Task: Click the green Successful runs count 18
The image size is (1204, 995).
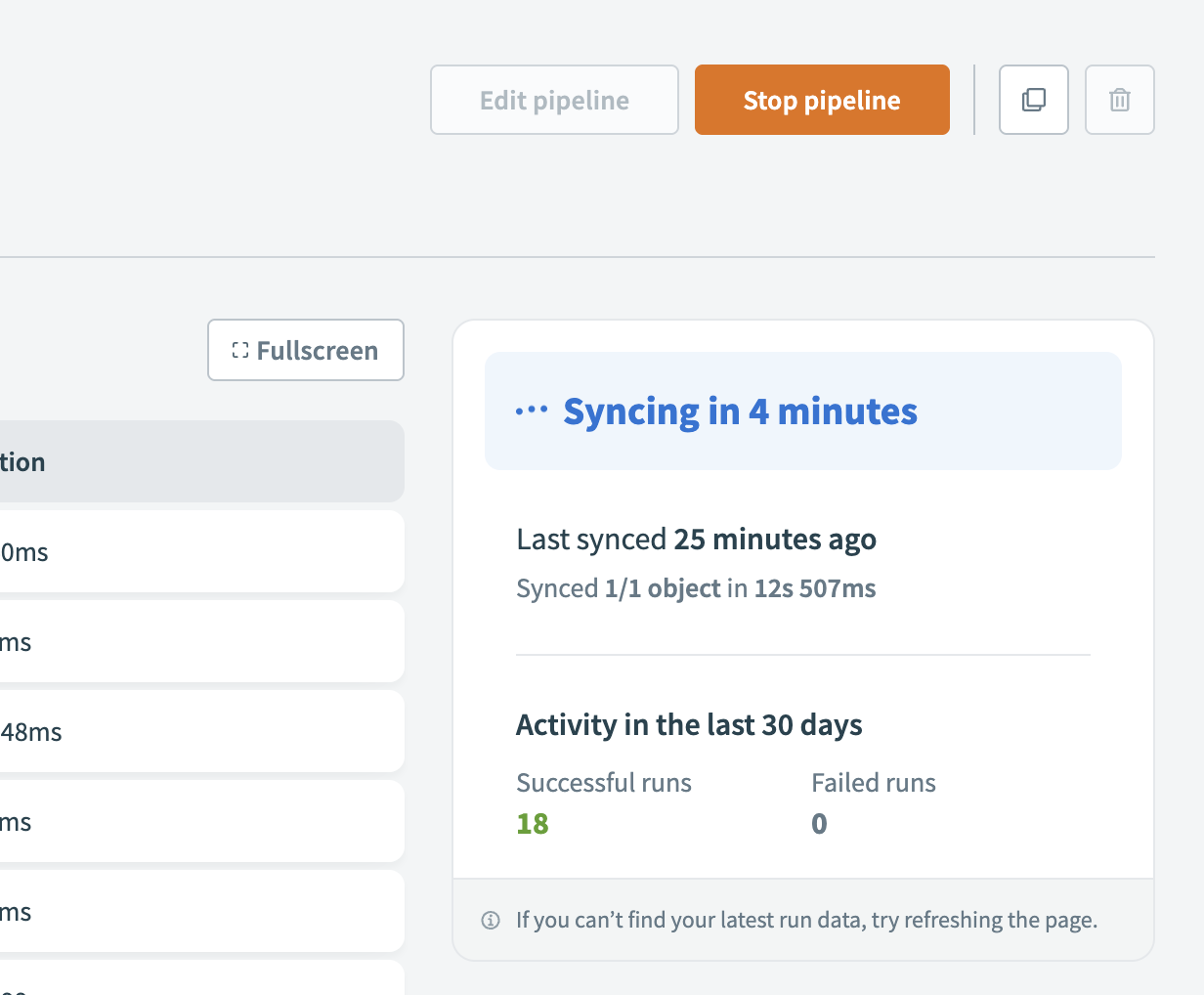Action: click(533, 823)
